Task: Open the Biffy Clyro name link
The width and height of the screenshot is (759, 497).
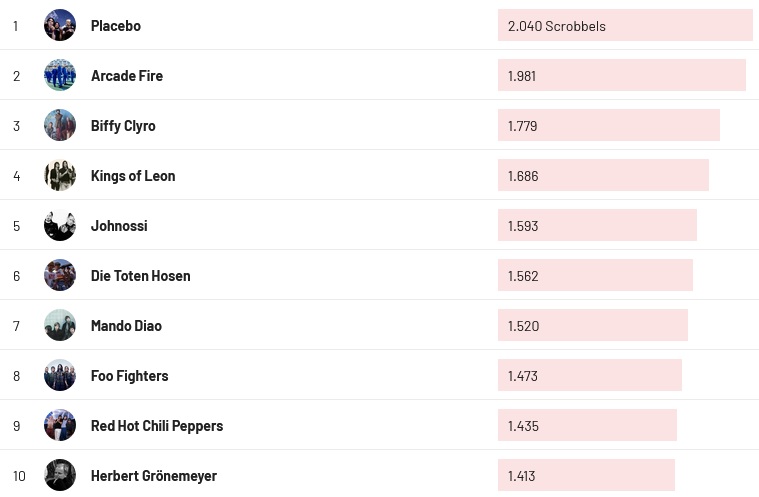Action: point(123,126)
